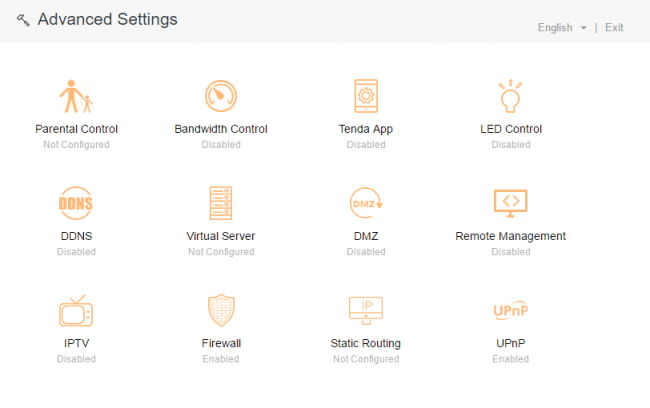Image resolution: width=650 pixels, height=408 pixels.
Task: Click the DMZ icon
Action: pos(365,203)
